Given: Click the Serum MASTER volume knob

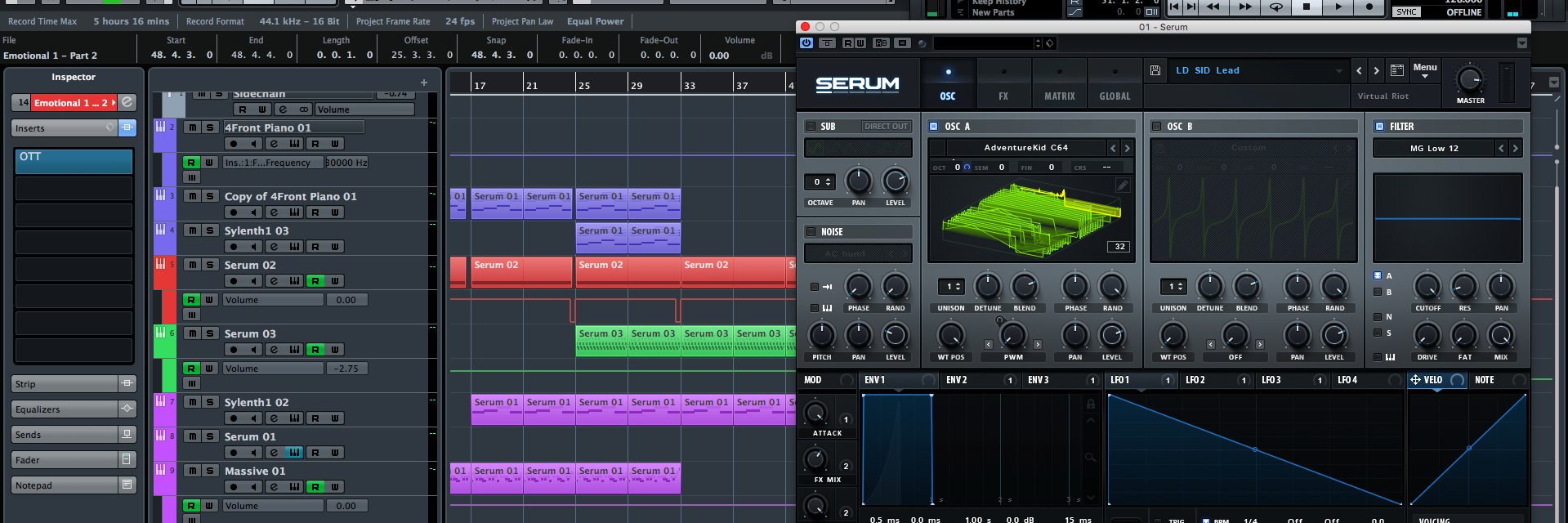Looking at the screenshot, I should (x=1470, y=79).
